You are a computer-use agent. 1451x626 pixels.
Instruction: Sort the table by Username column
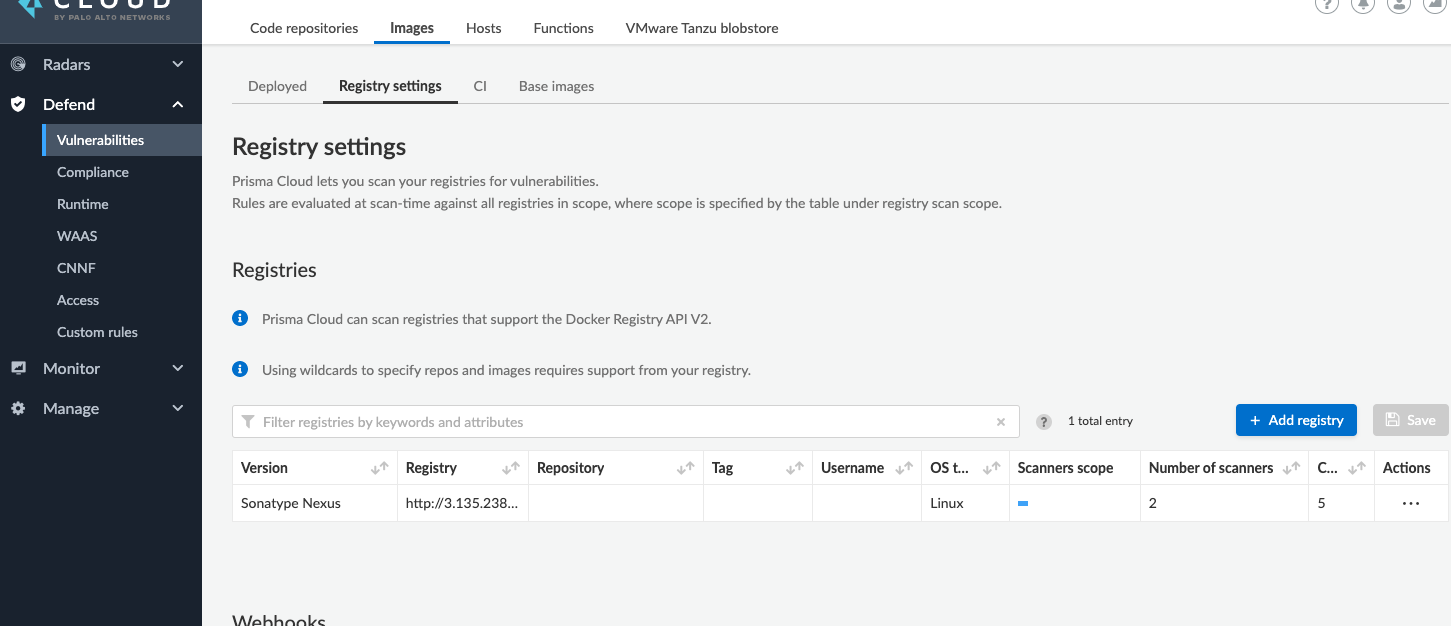[903, 468]
